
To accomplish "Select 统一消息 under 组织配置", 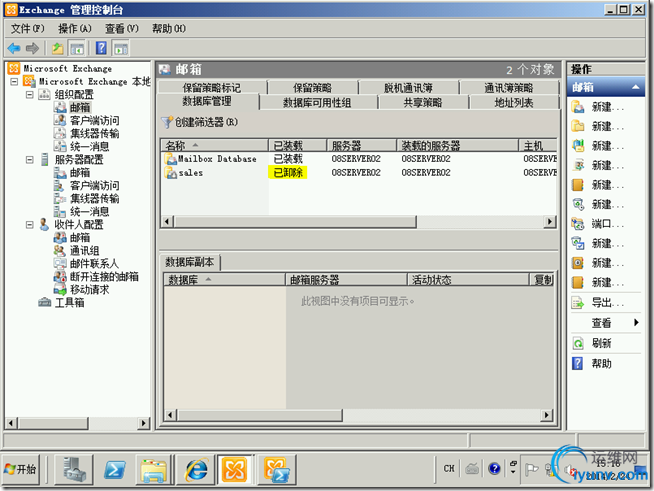I will point(89,146).
